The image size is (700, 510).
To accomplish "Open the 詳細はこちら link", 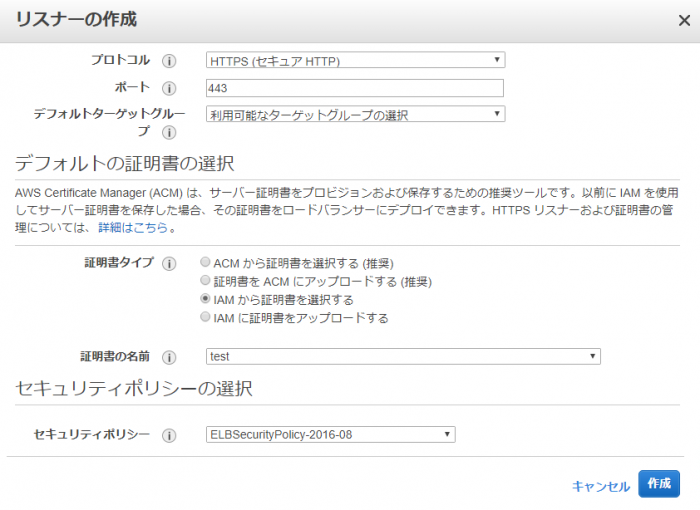I will pos(133,228).
